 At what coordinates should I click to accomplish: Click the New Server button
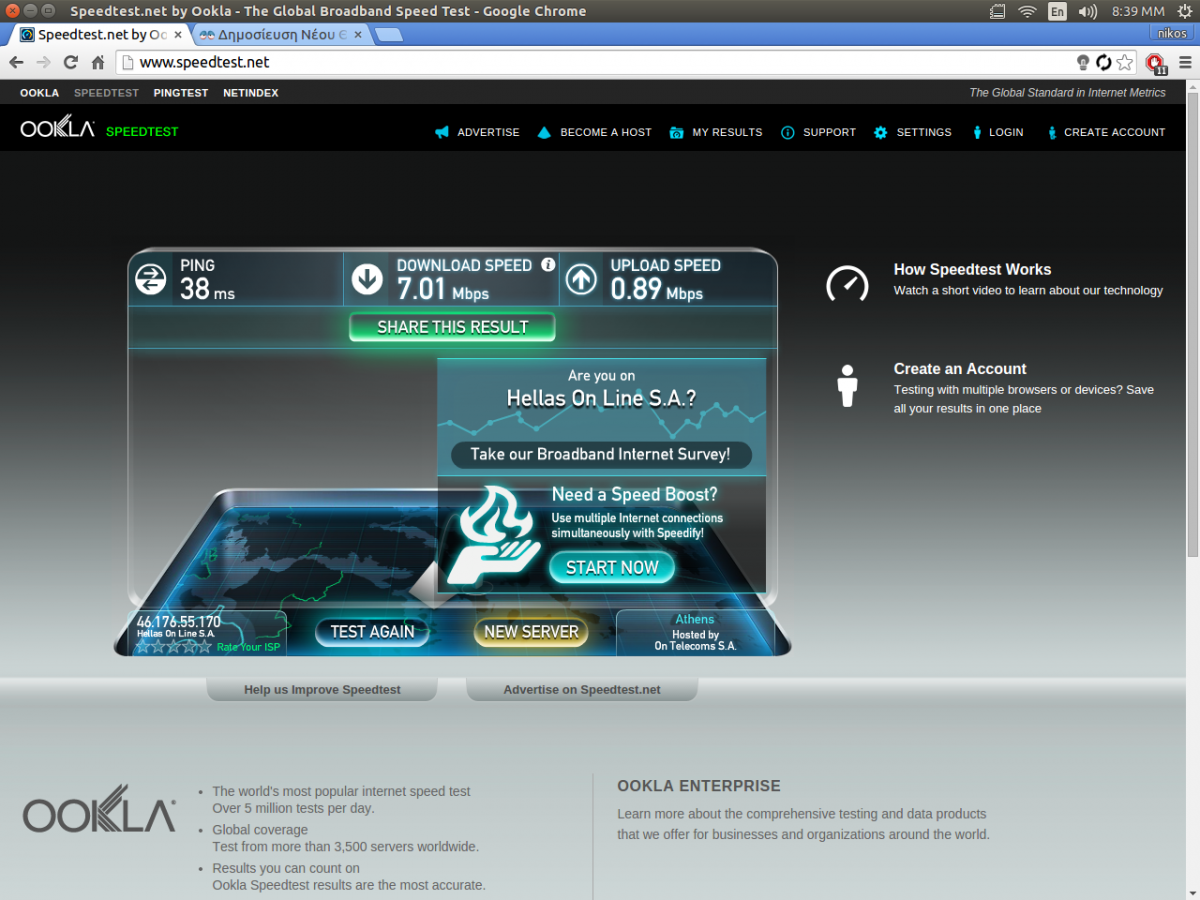pos(531,632)
